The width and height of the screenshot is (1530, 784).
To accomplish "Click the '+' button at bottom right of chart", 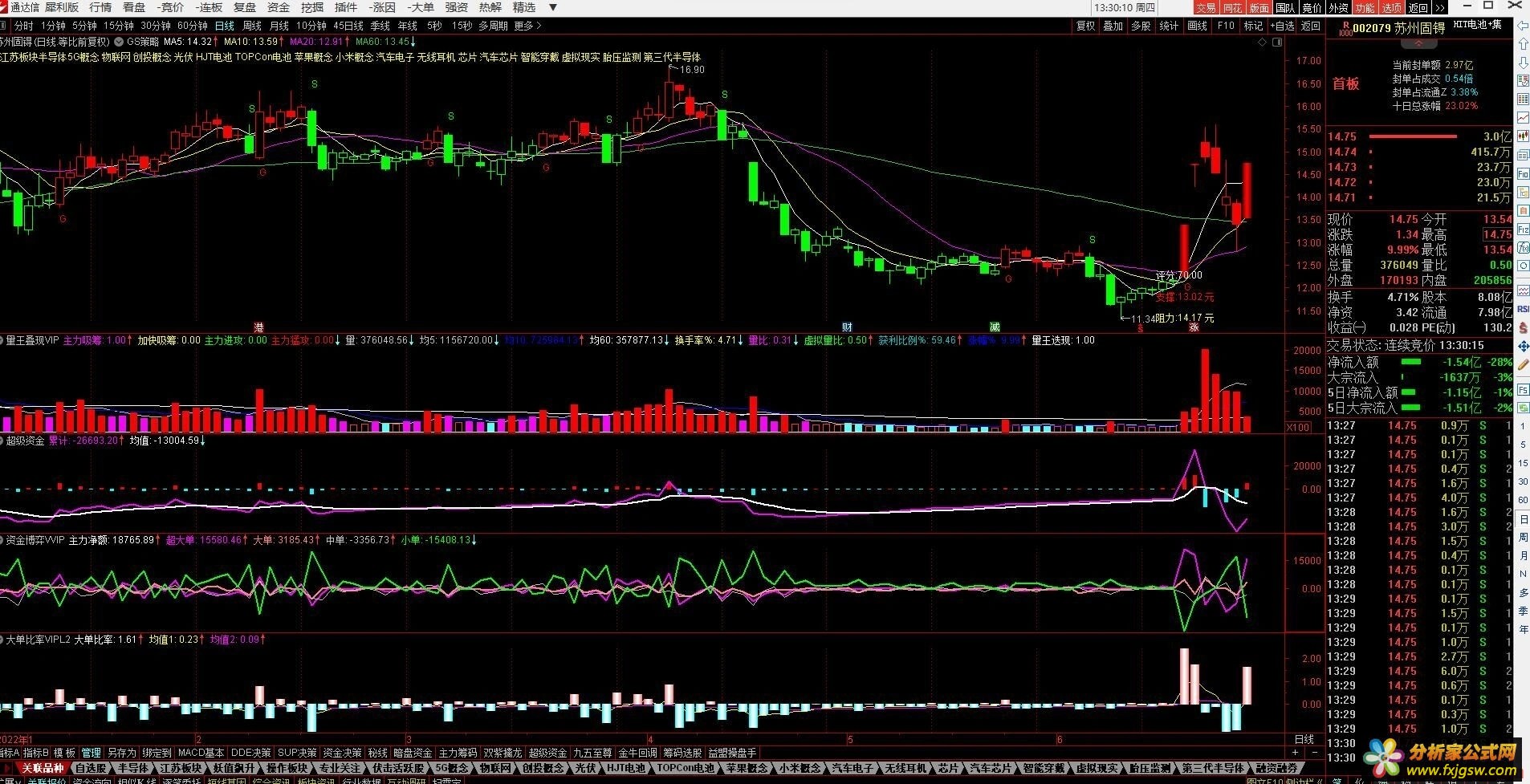I will [1294, 753].
